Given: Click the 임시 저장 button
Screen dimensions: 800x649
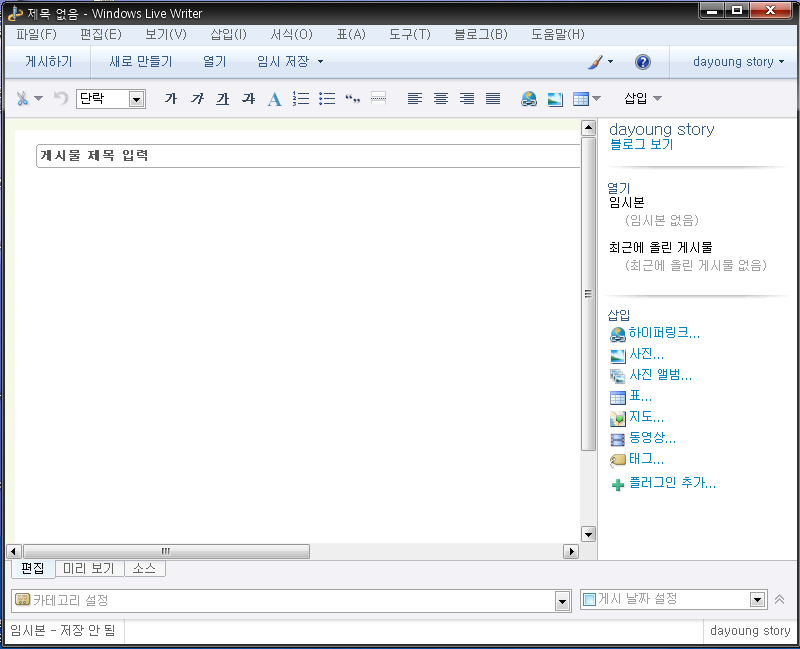Looking at the screenshot, I should [x=283, y=62].
